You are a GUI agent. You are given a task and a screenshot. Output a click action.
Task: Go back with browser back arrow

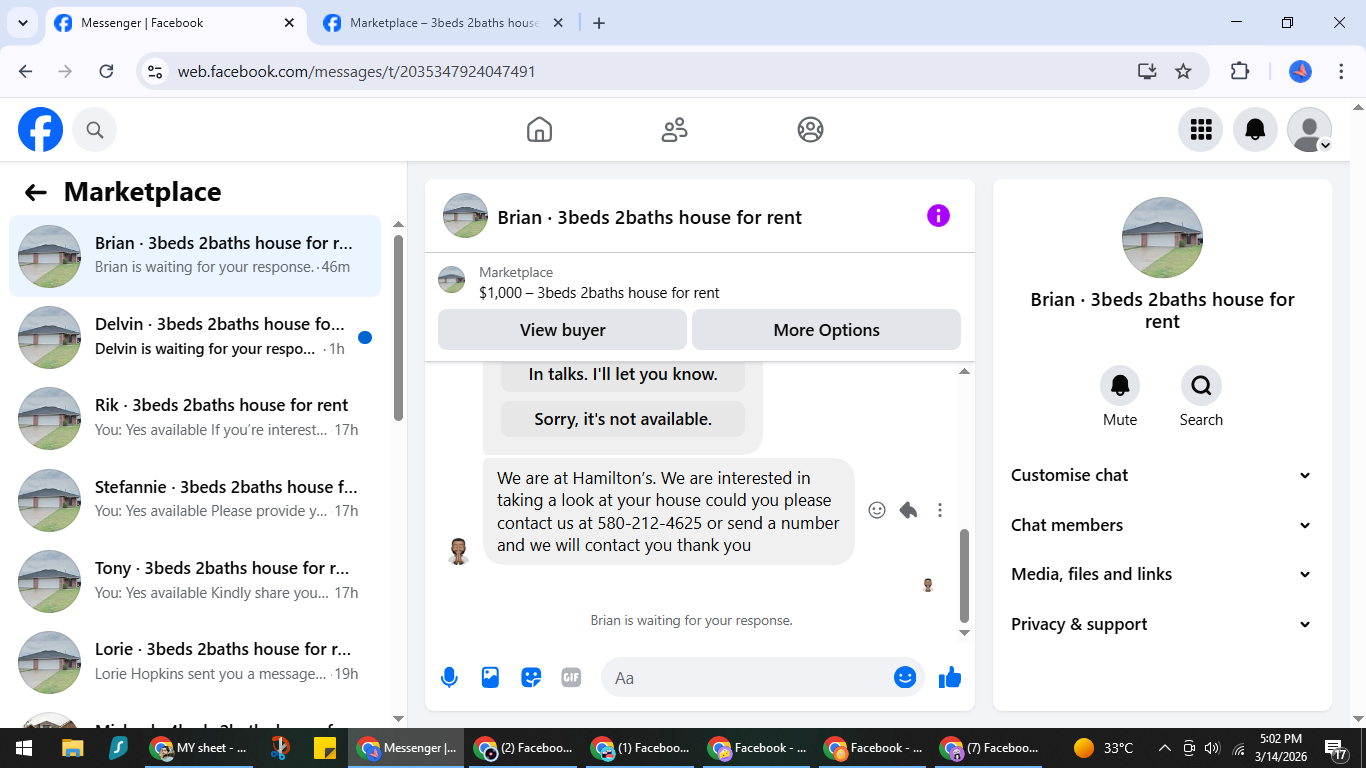click(26, 71)
